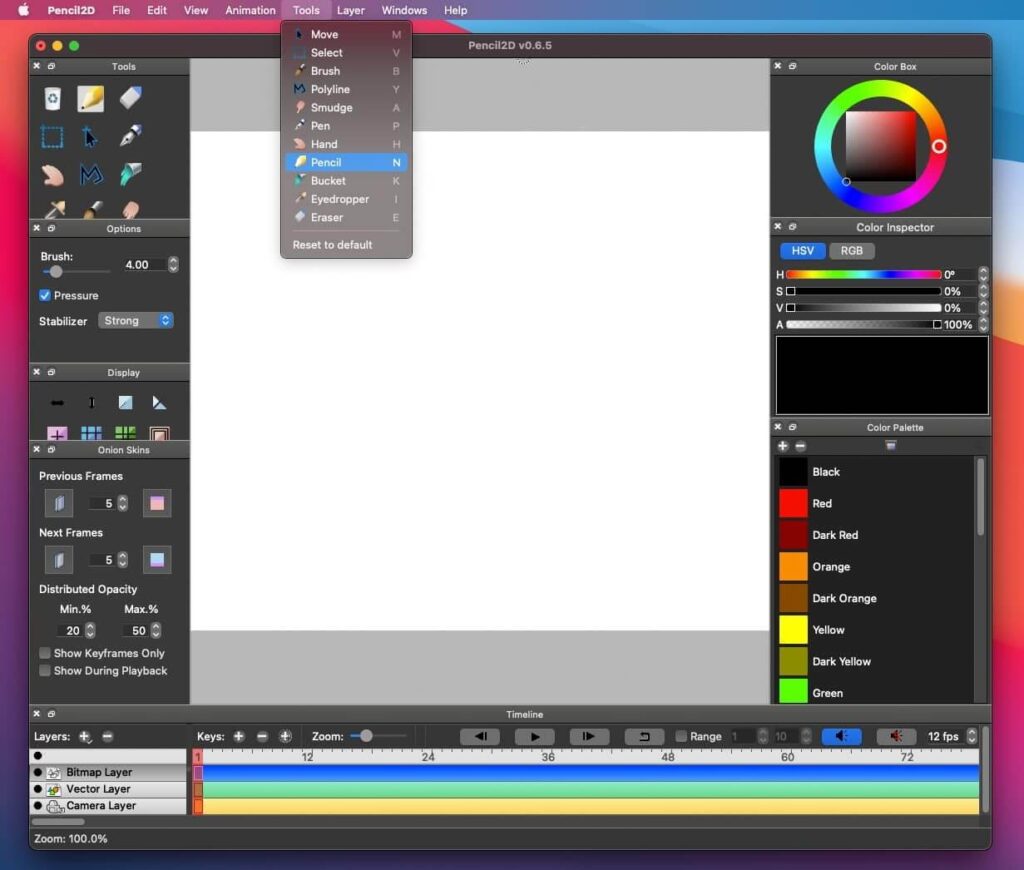Play the animation
The height and width of the screenshot is (870, 1024).
point(535,737)
